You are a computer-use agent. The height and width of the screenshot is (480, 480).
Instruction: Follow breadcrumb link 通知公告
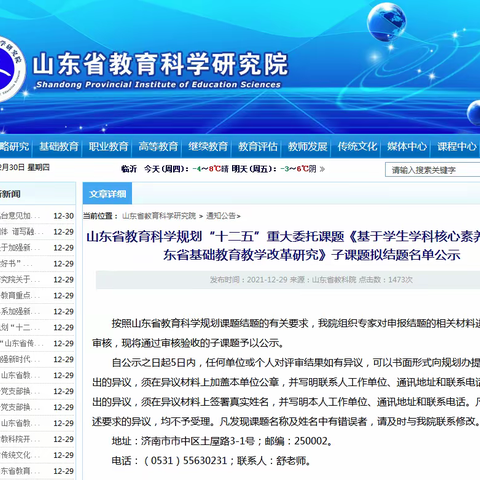(x=221, y=216)
